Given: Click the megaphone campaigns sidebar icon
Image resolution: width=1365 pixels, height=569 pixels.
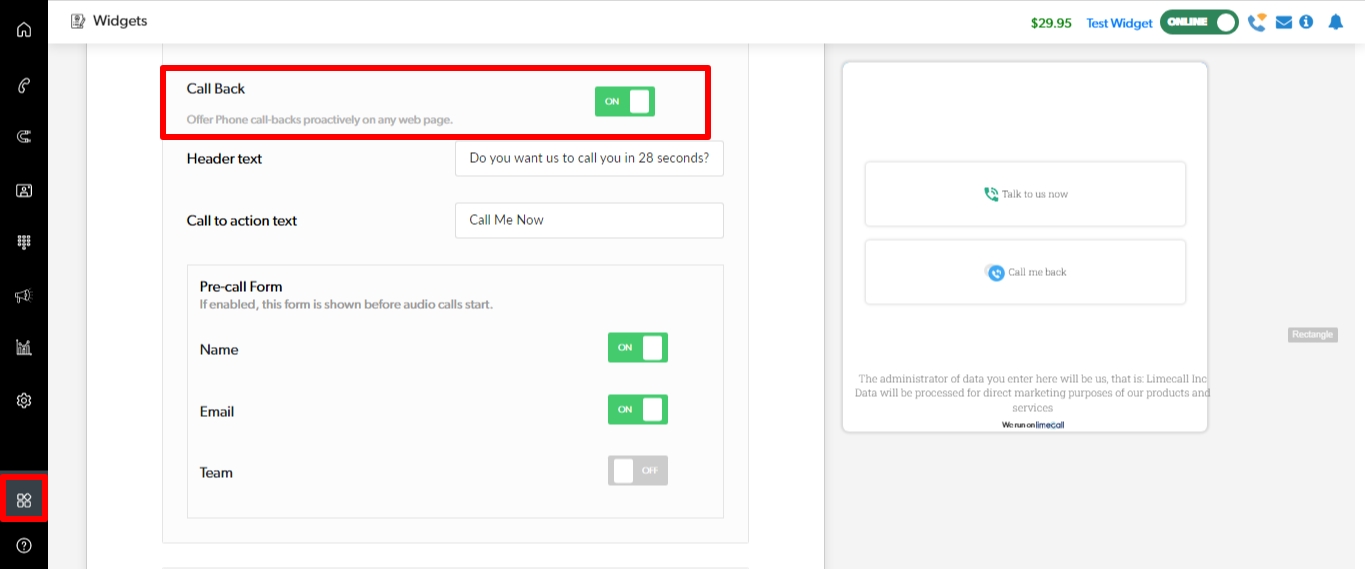Looking at the screenshot, I should [x=24, y=295].
